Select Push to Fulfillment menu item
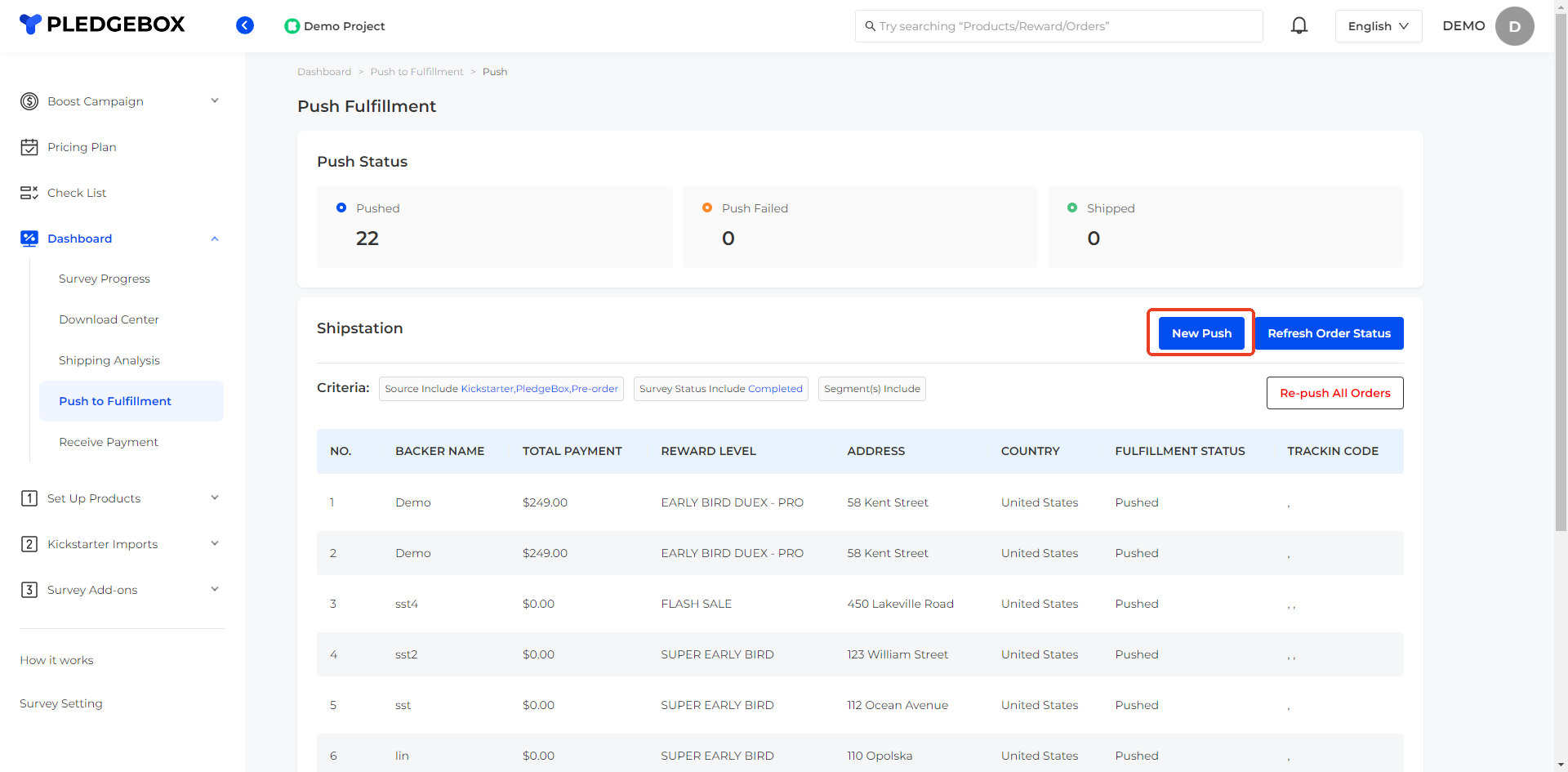 pyautogui.click(x=131, y=401)
